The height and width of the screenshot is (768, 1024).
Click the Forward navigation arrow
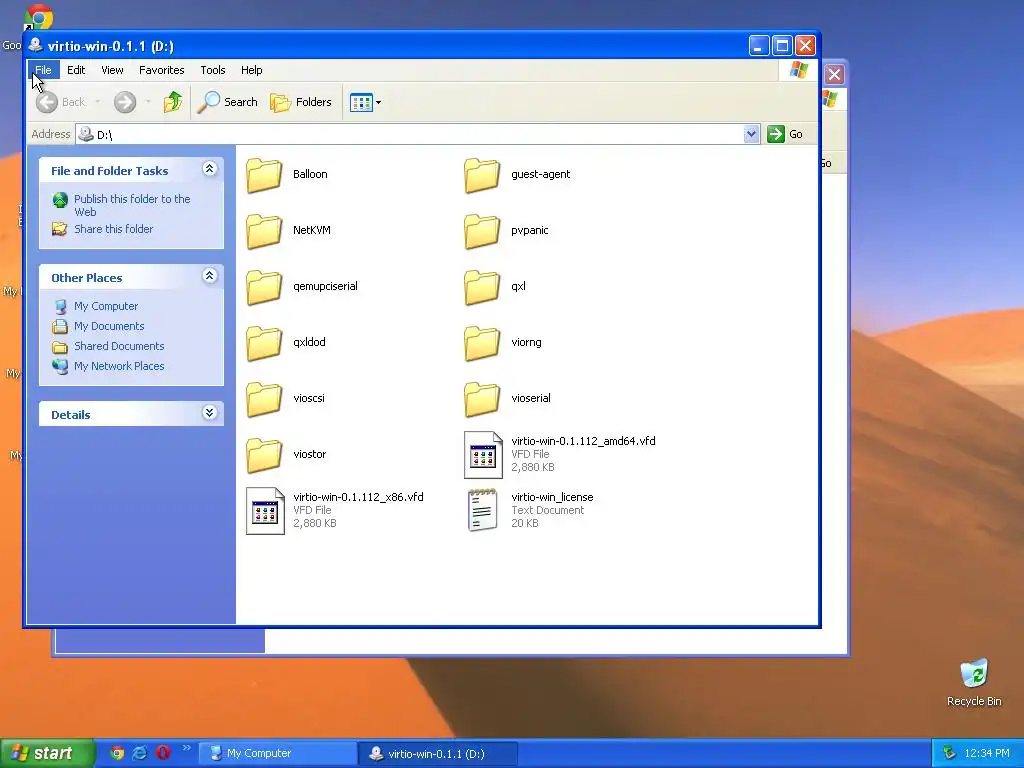pos(125,102)
